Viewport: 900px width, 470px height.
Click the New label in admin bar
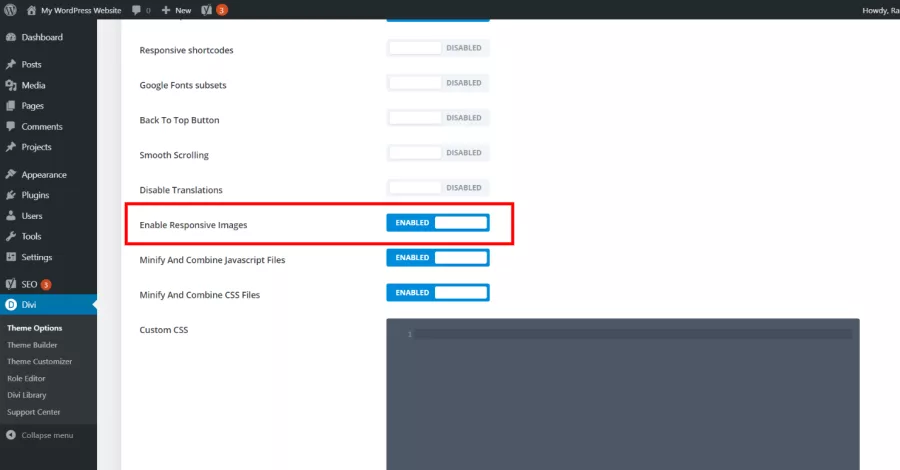coord(183,10)
